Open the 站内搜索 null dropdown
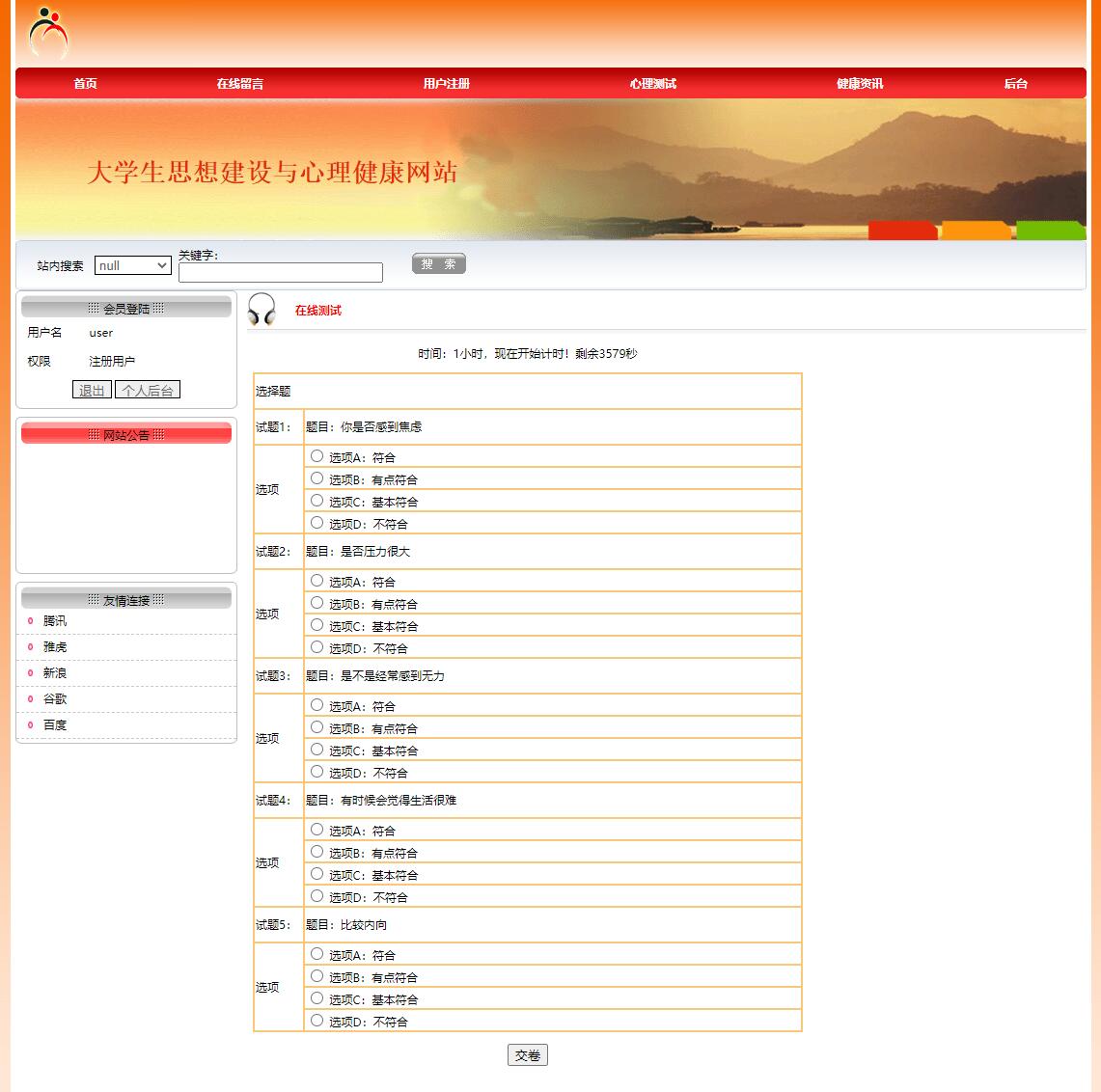This screenshot has width=1101, height=1092. 132,265
